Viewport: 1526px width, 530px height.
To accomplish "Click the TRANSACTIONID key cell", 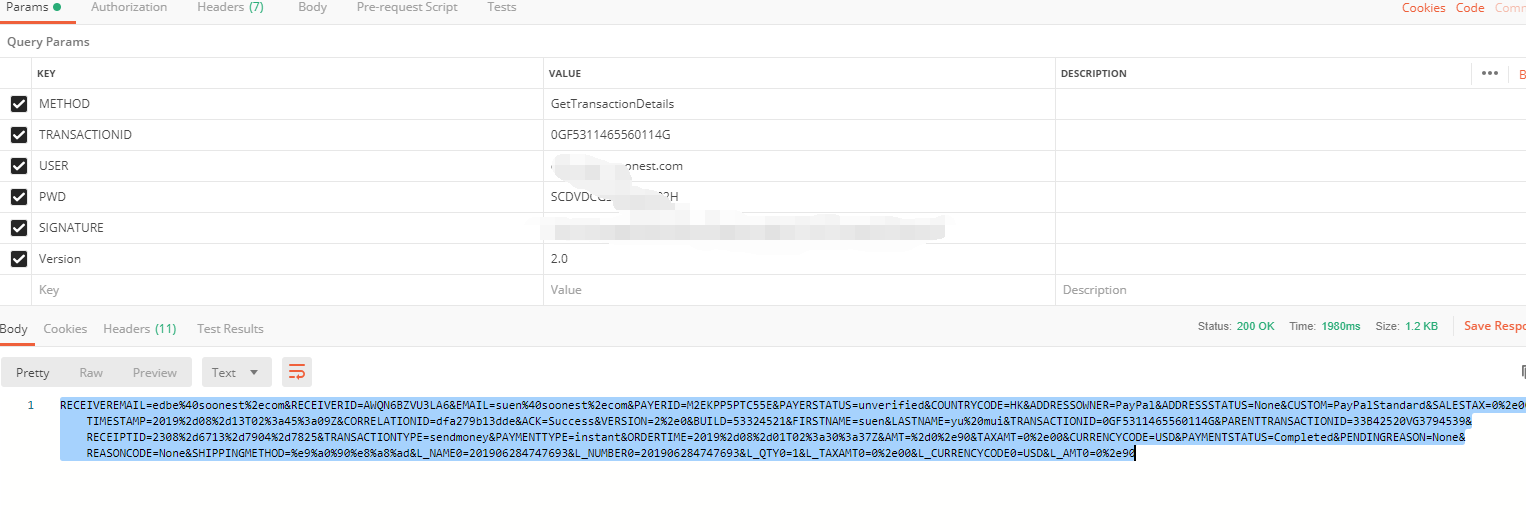I will tap(288, 135).
